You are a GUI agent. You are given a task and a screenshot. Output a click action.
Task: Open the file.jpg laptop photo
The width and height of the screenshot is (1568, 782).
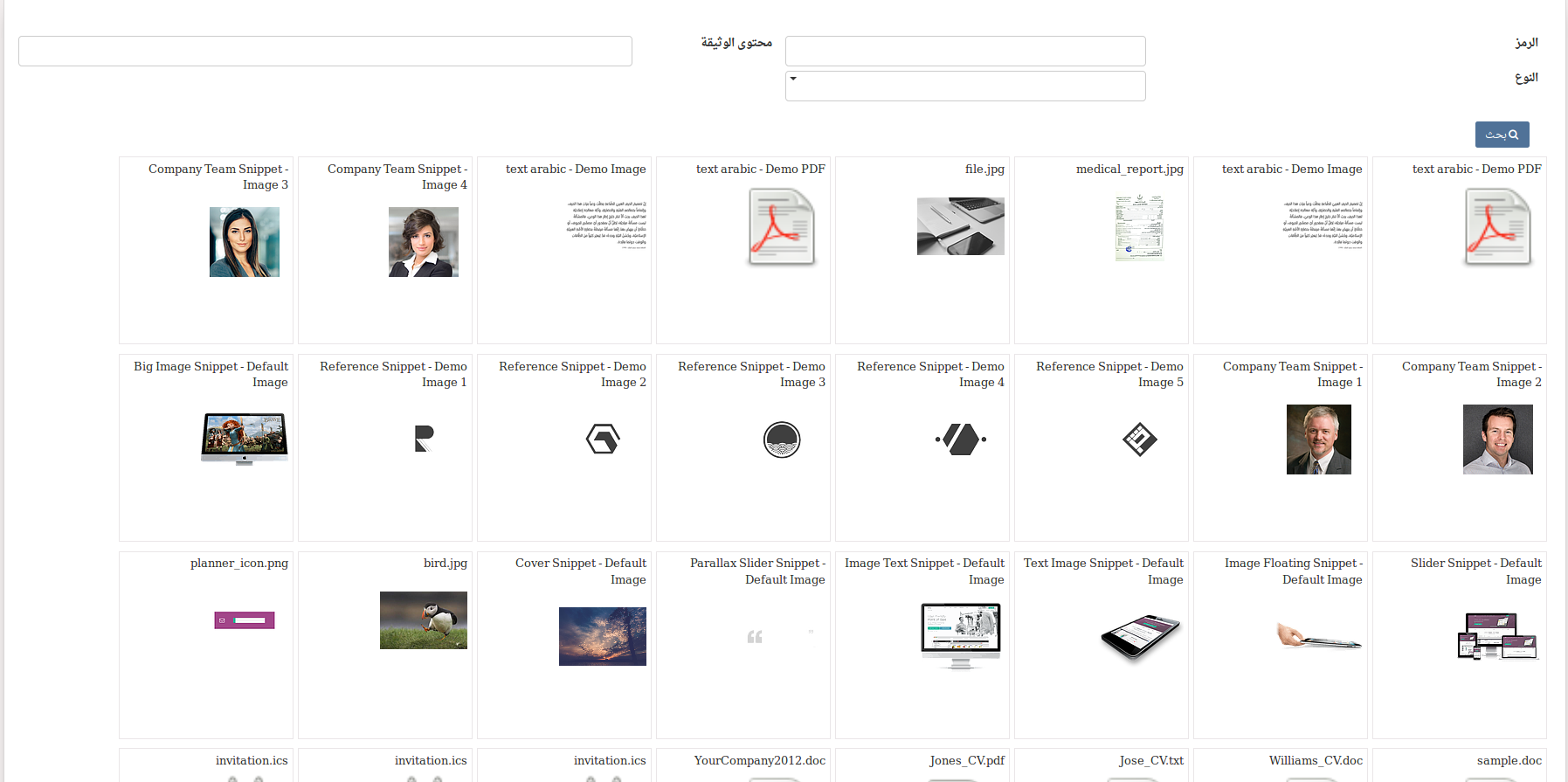tap(961, 226)
